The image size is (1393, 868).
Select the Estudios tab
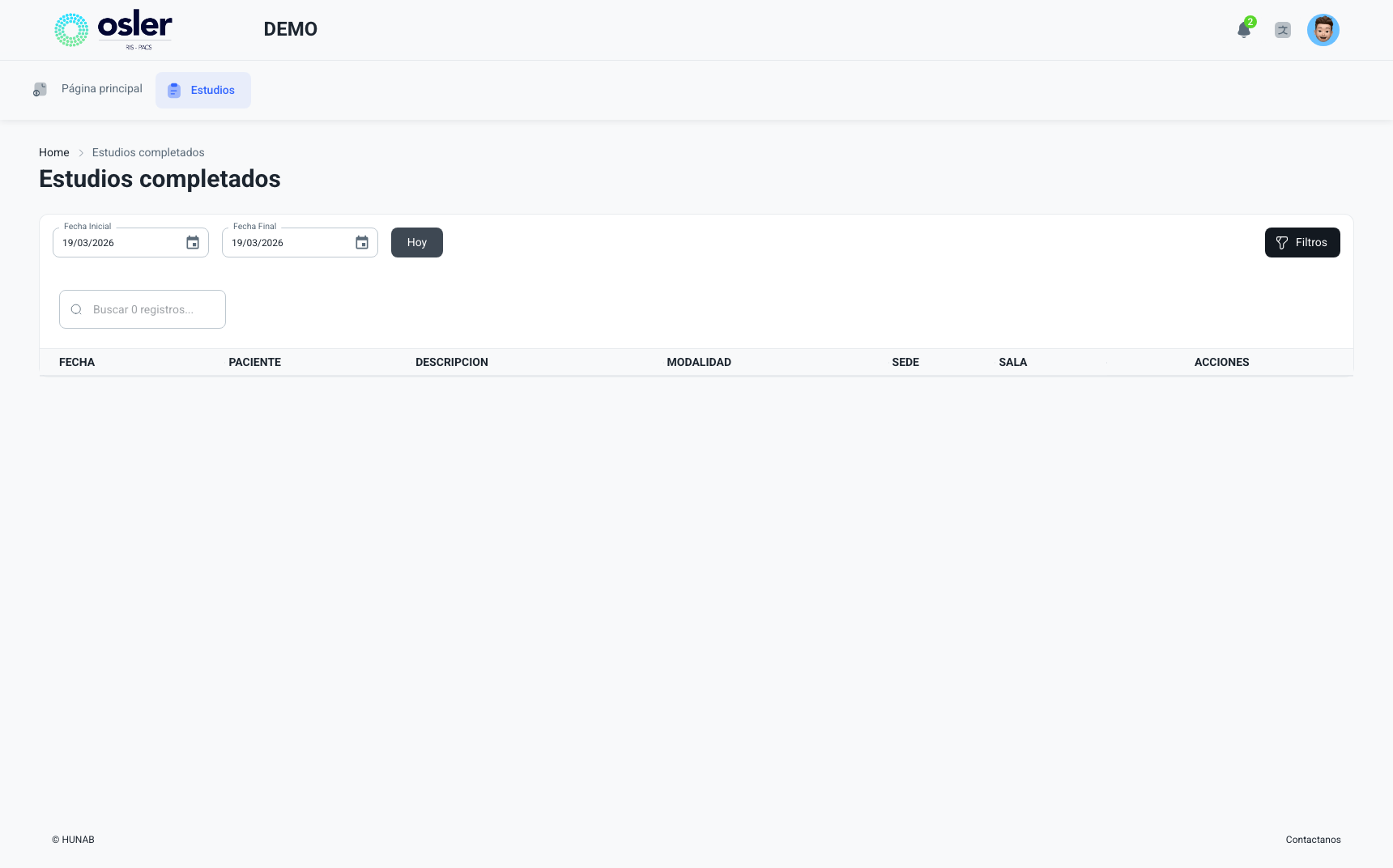[203, 90]
